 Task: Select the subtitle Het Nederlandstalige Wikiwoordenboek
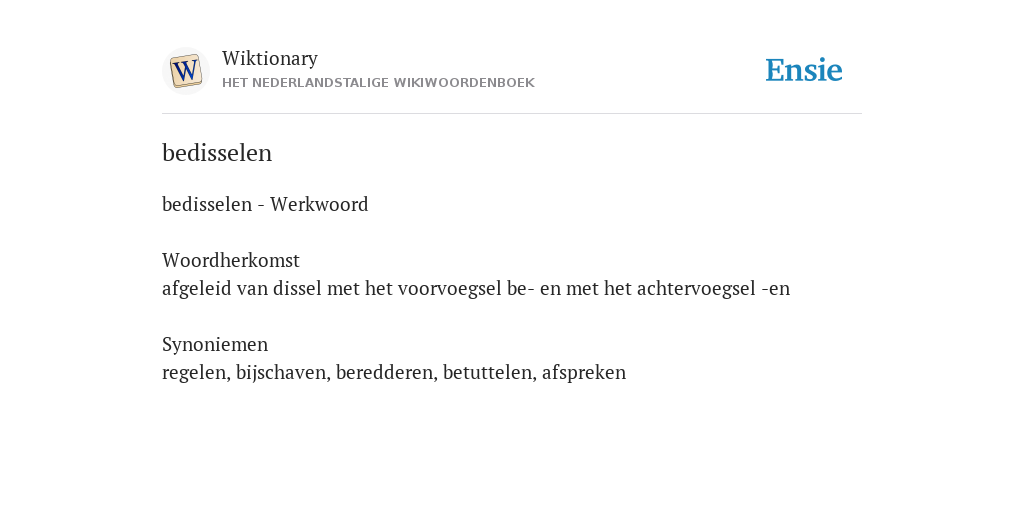pos(378,83)
